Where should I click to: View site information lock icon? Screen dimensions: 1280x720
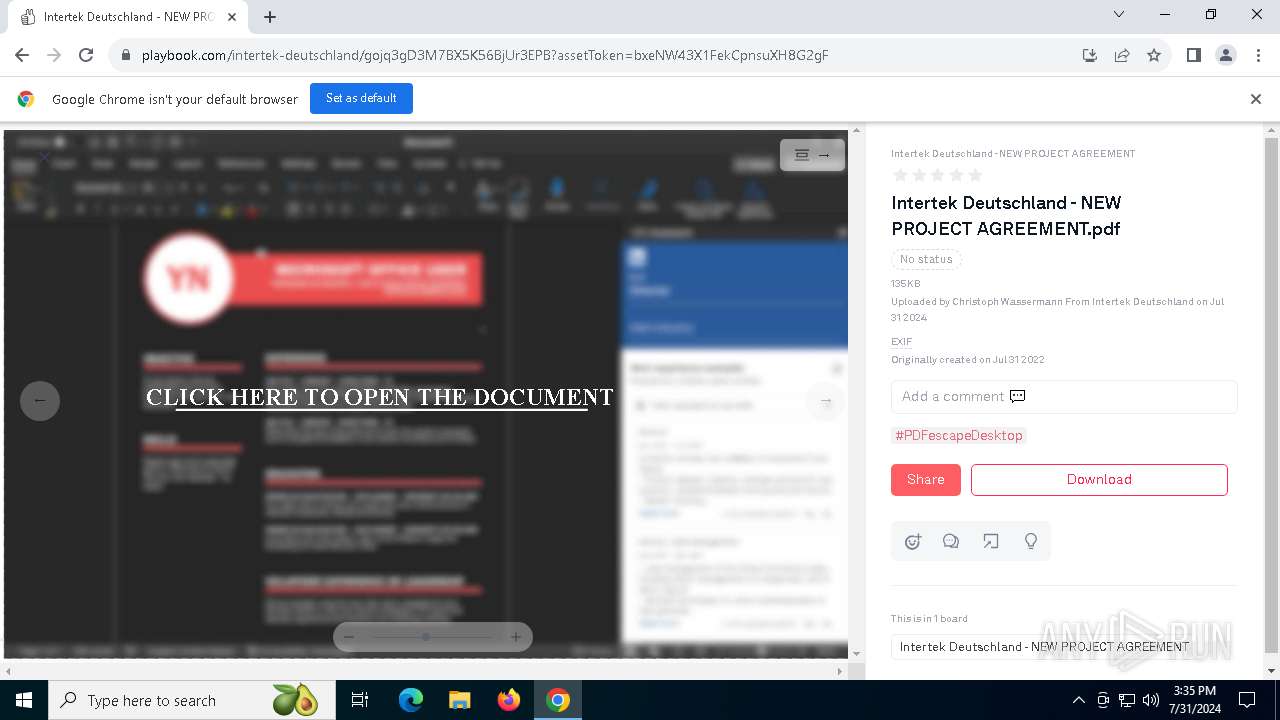126,55
